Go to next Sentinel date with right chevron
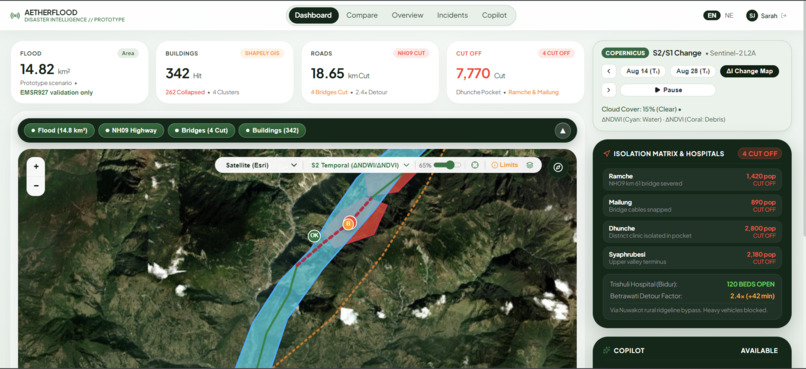Image resolution: width=806 pixels, height=369 pixels. click(608, 90)
